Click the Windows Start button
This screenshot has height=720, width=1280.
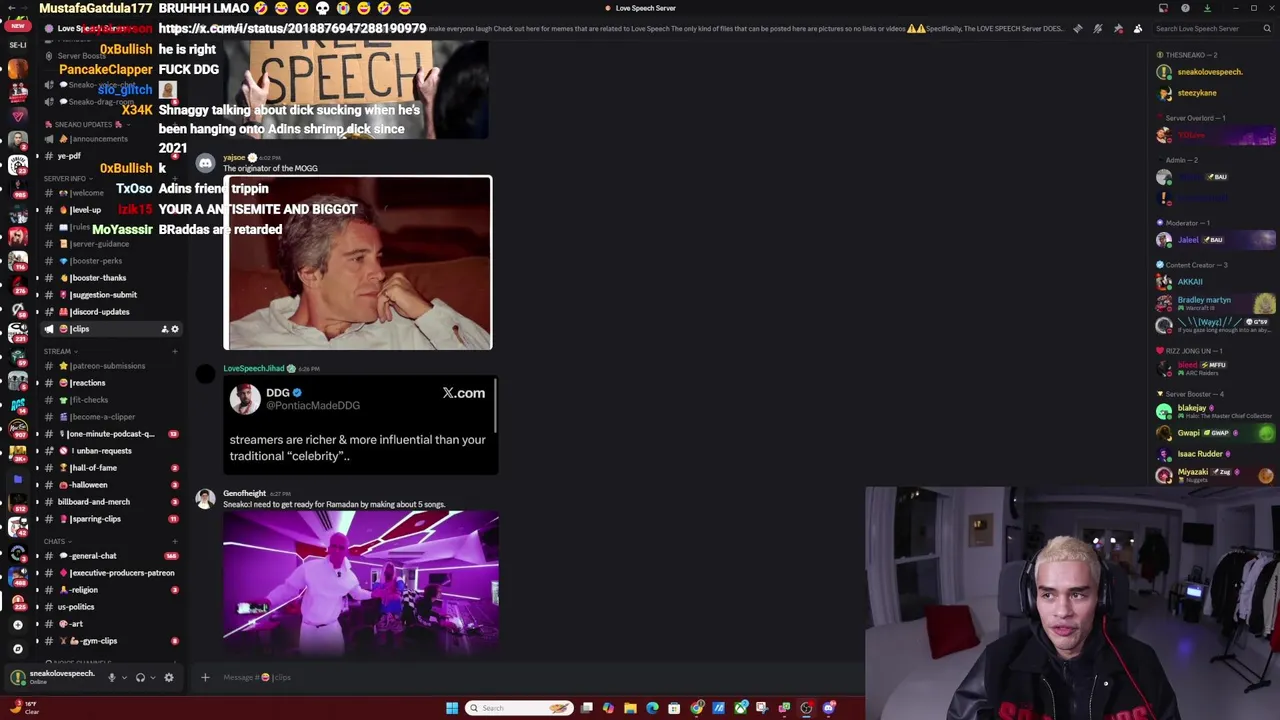click(452, 708)
